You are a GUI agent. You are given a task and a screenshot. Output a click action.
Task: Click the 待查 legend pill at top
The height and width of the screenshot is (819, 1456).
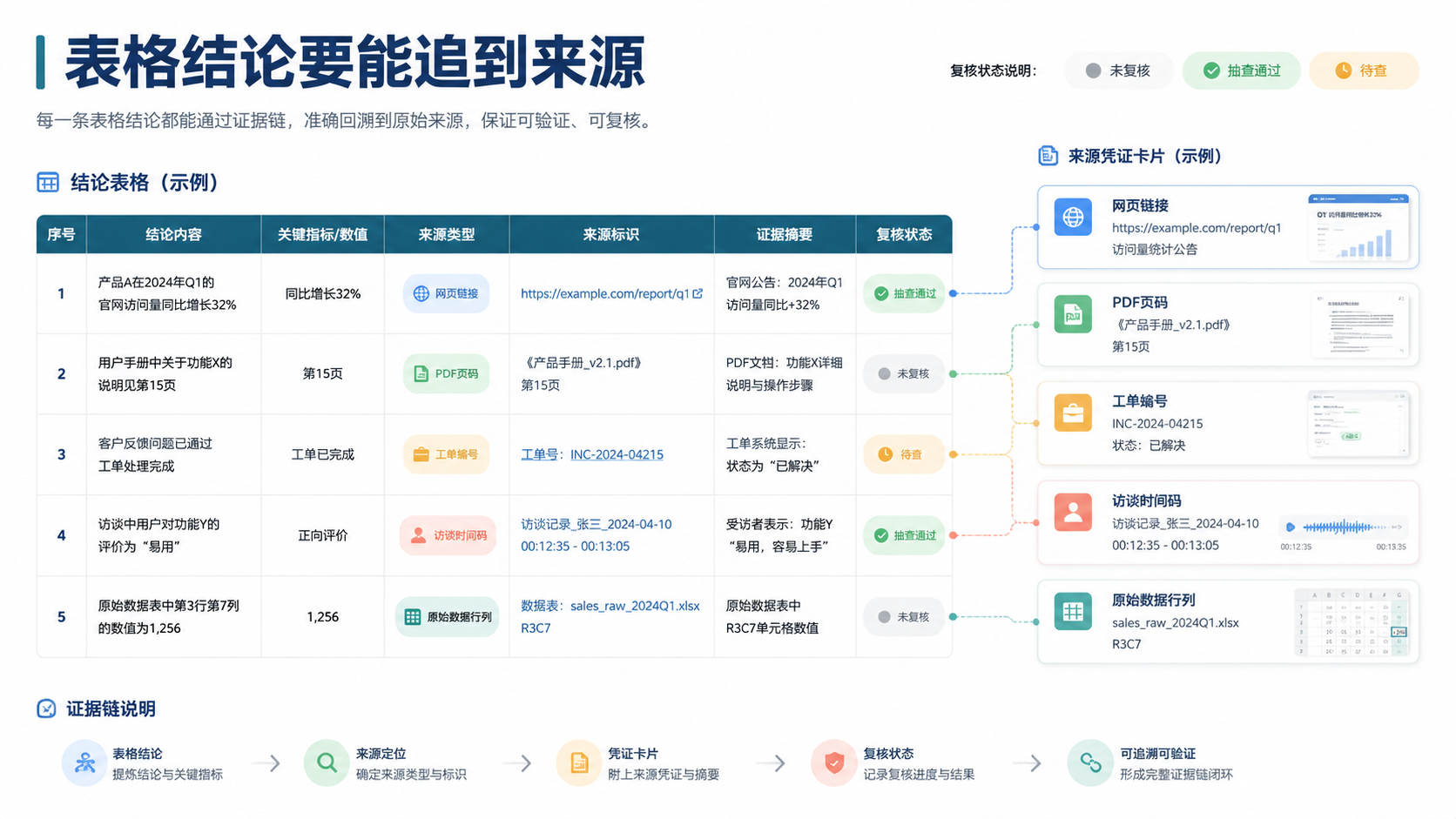point(1365,70)
